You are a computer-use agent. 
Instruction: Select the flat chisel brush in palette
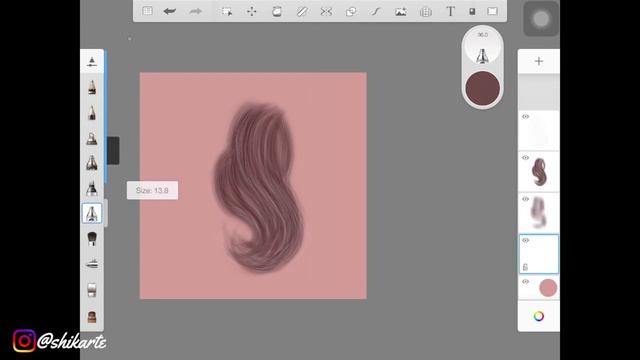click(92, 289)
